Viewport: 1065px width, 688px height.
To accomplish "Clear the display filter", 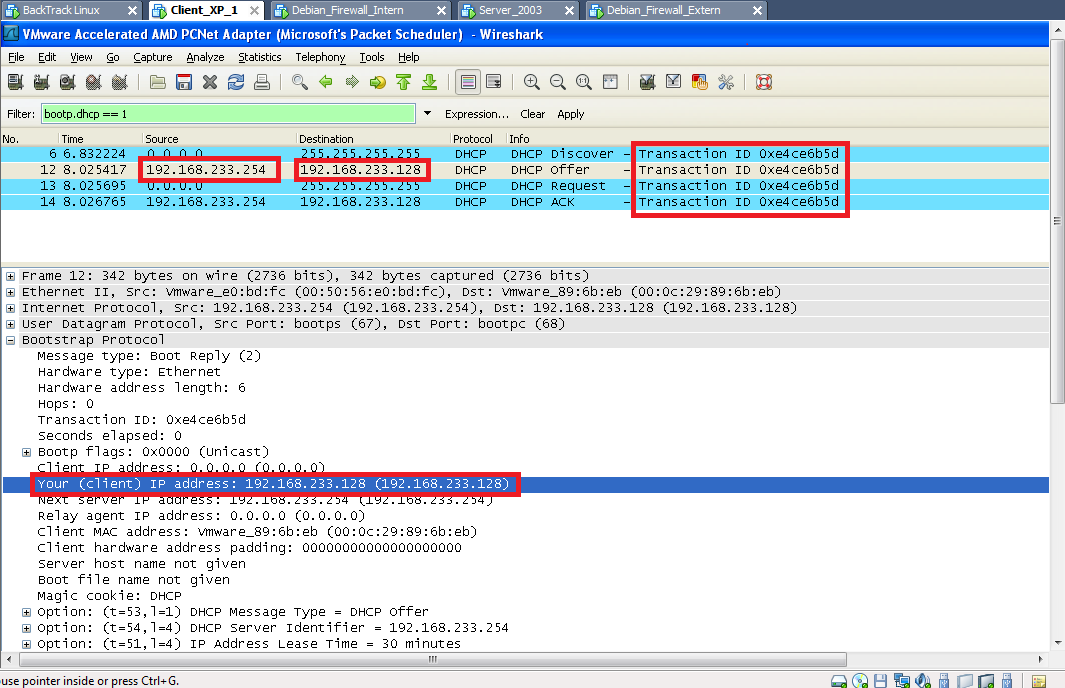I will (532, 114).
